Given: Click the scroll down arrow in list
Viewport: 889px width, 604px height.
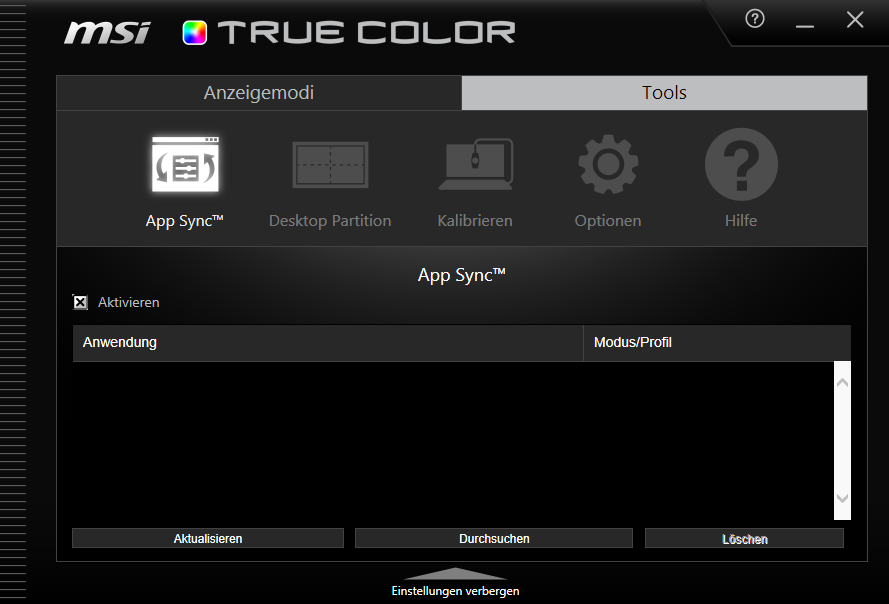Looking at the screenshot, I should pyautogui.click(x=842, y=498).
